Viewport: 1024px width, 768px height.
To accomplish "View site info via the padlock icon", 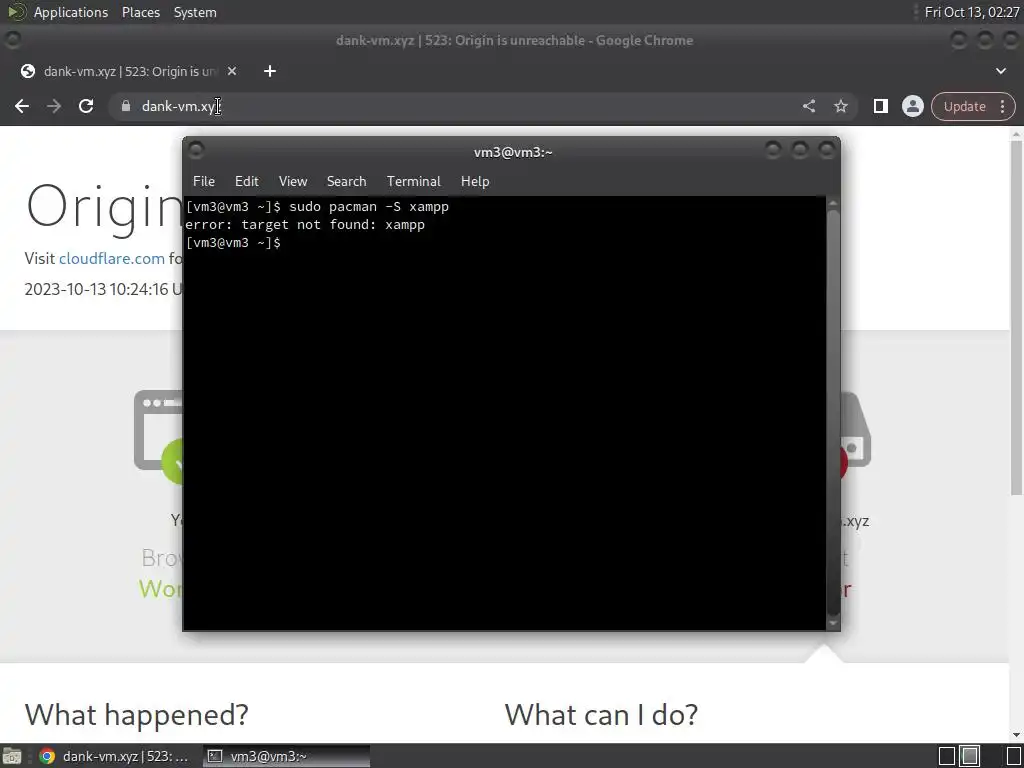I will click(x=126, y=106).
